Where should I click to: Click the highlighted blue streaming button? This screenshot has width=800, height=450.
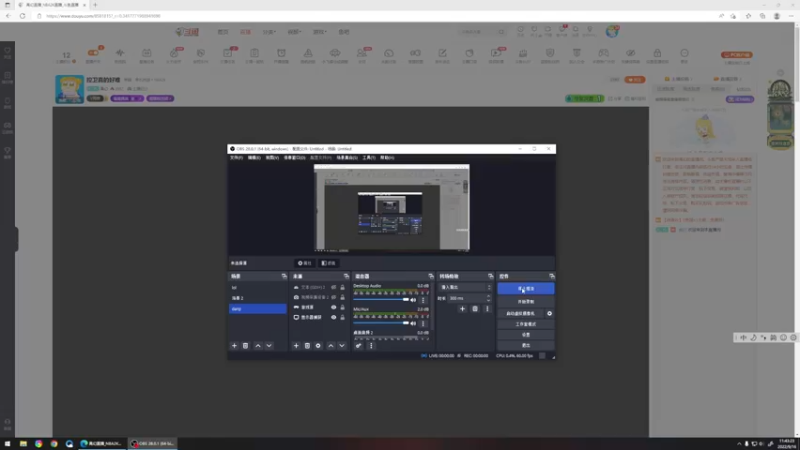point(526,288)
